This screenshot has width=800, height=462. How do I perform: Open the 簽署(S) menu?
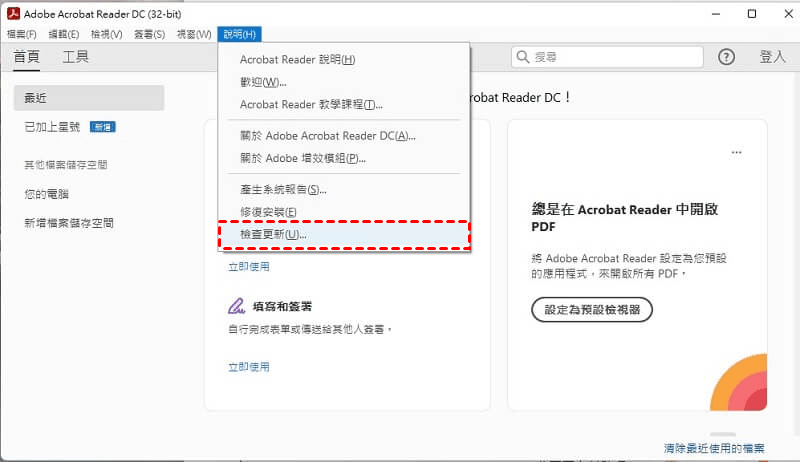149,34
